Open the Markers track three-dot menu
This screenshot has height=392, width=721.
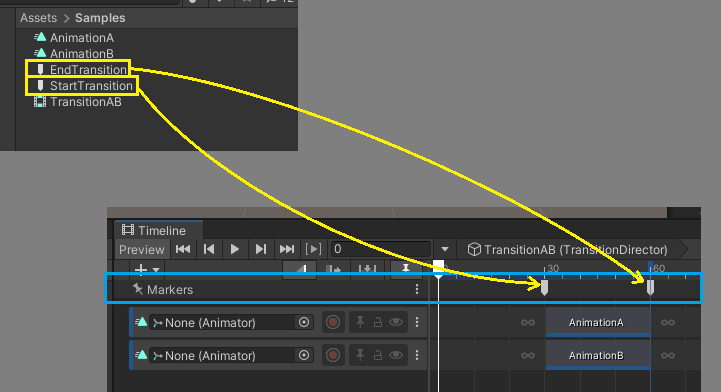pos(417,289)
